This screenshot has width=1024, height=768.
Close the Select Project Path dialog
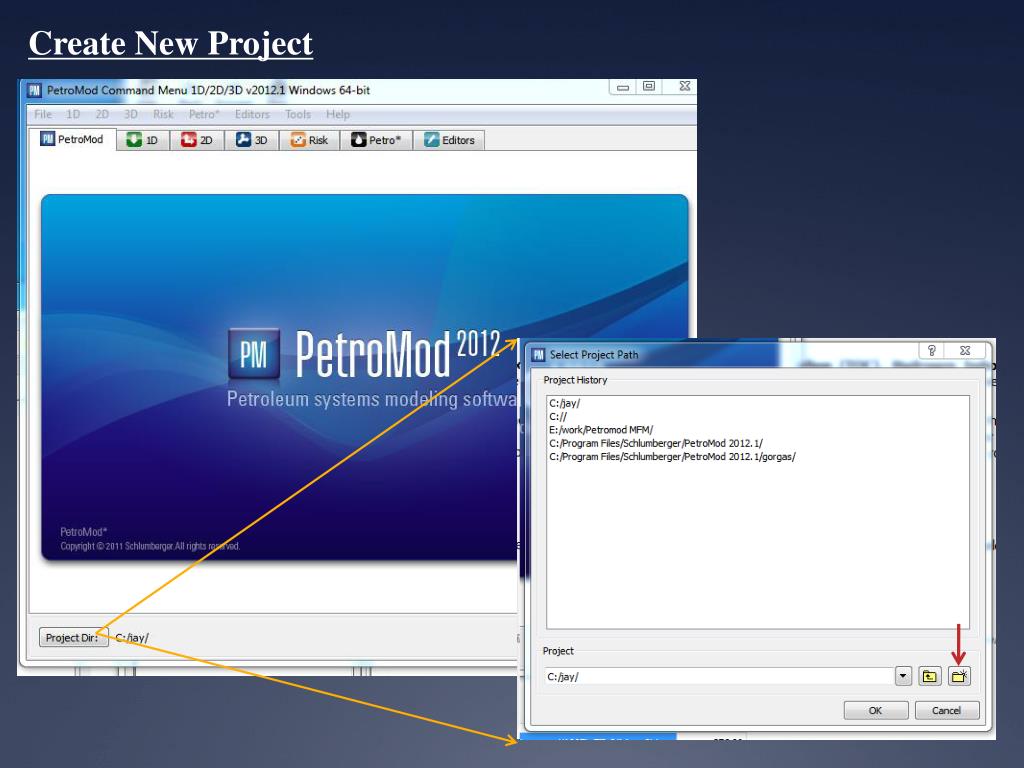point(965,351)
